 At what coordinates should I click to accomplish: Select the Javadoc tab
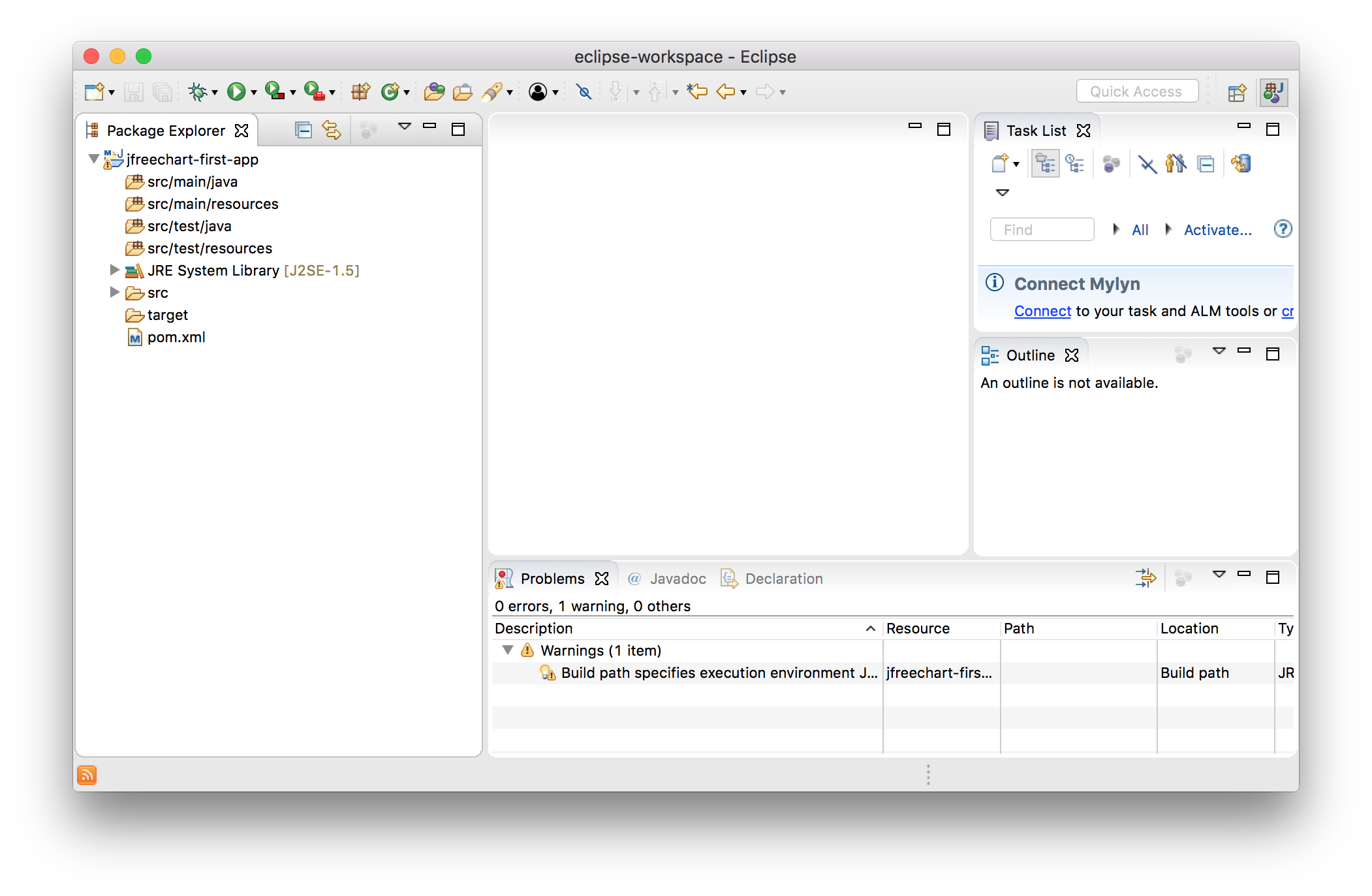(x=664, y=578)
